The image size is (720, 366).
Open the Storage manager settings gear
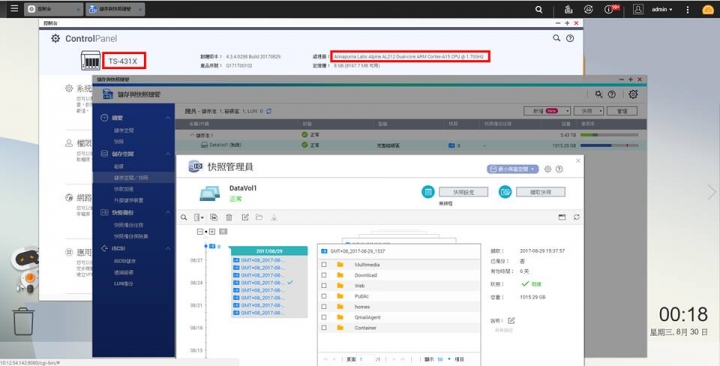633,94
